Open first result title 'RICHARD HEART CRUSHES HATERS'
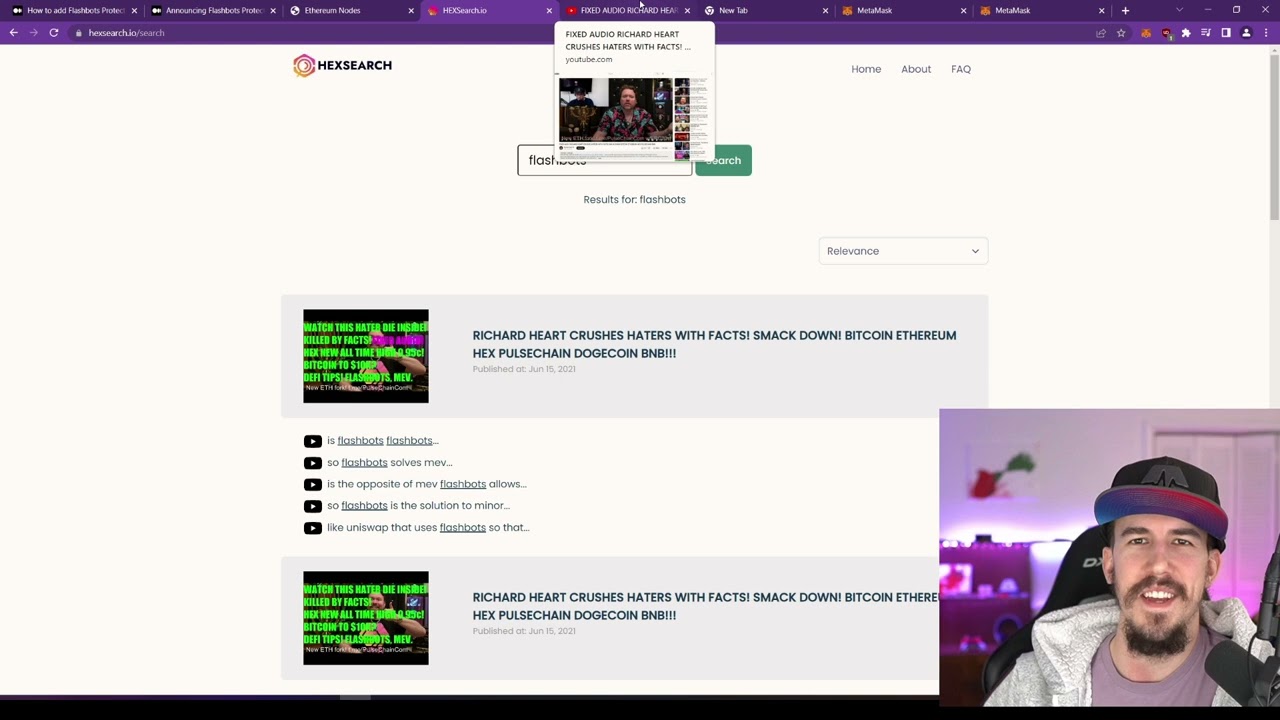 (x=714, y=344)
